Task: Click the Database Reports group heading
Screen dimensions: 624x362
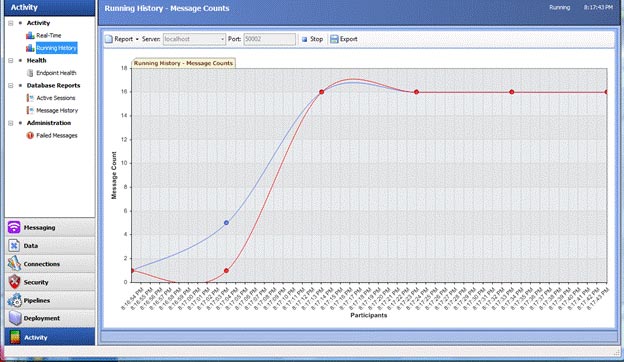Action: [53, 86]
